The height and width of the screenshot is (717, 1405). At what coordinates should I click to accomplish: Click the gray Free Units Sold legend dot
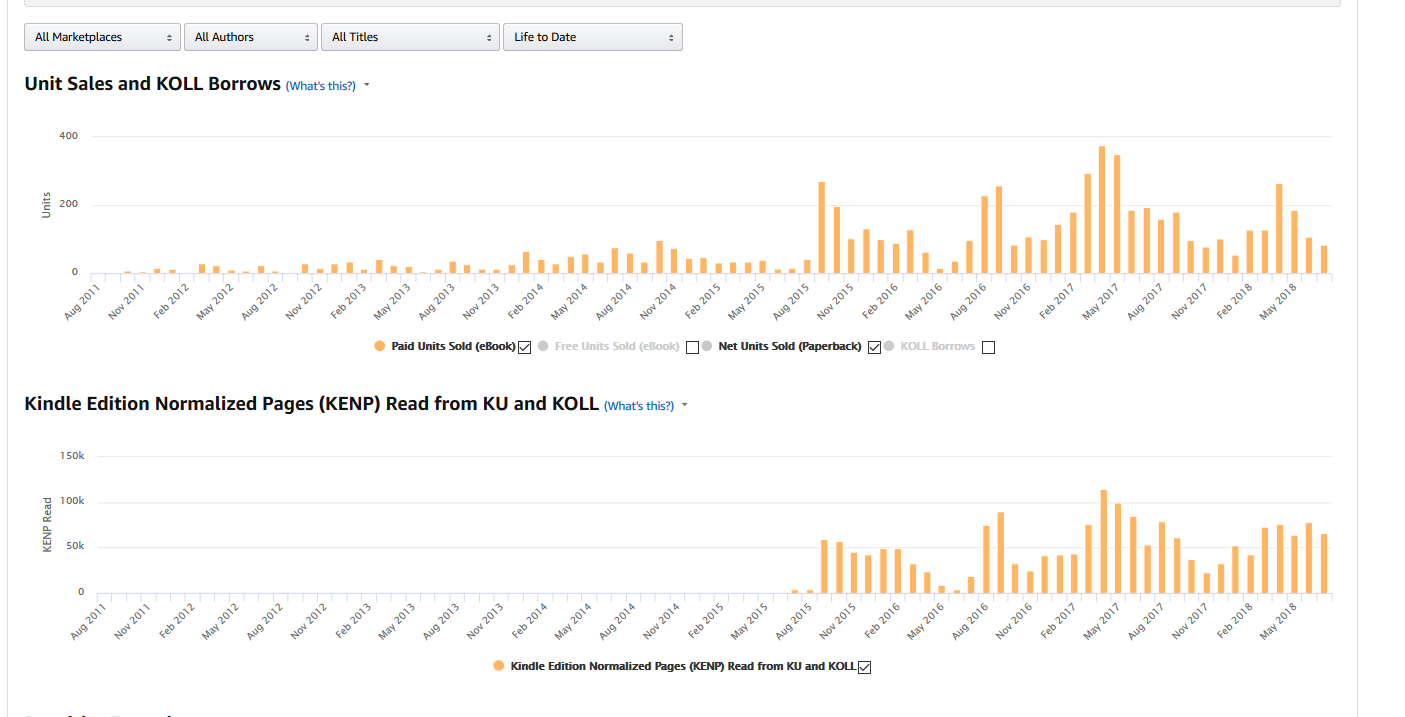(543, 346)
